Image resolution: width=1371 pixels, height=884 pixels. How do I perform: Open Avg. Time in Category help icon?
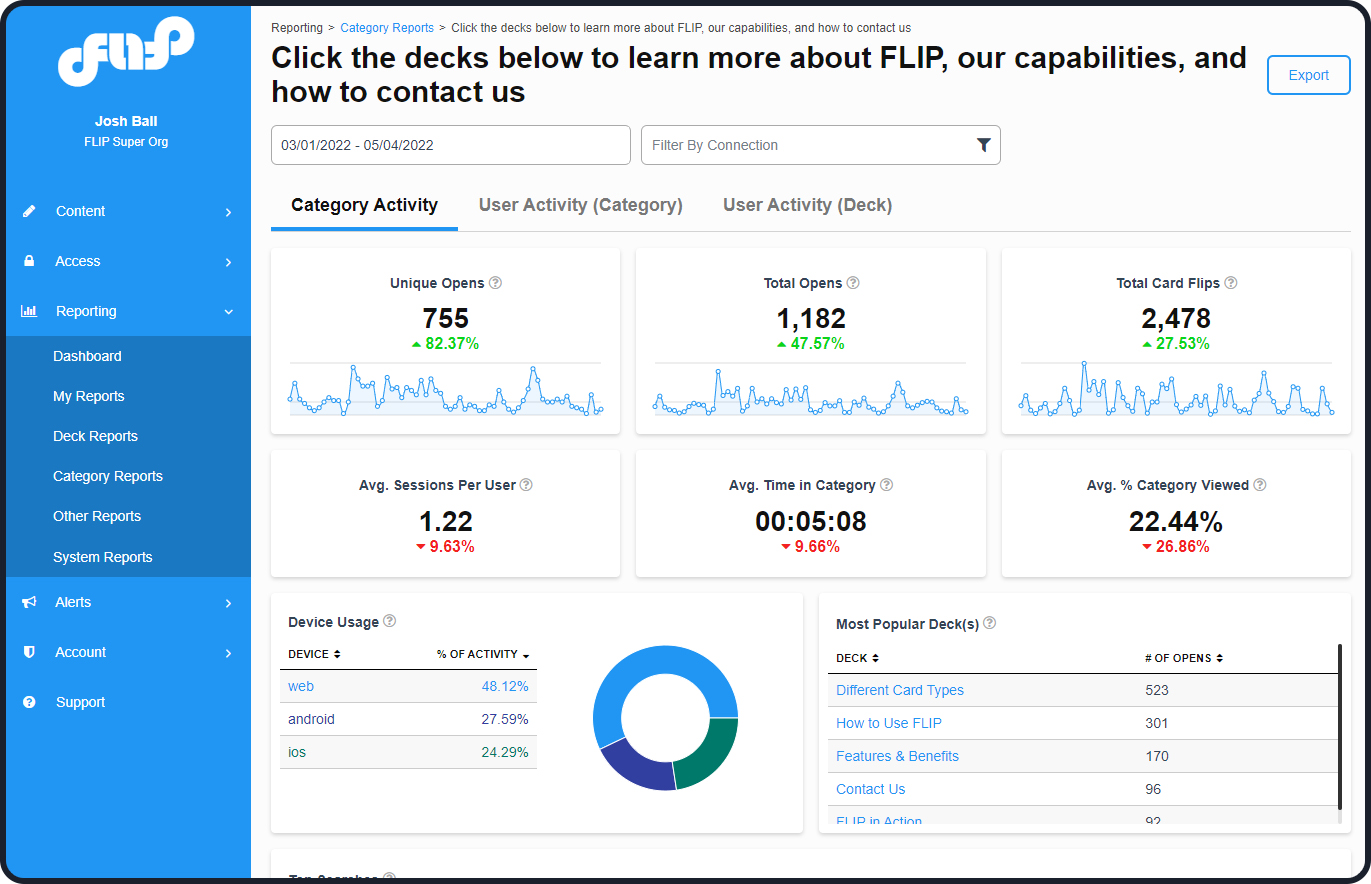886,485
